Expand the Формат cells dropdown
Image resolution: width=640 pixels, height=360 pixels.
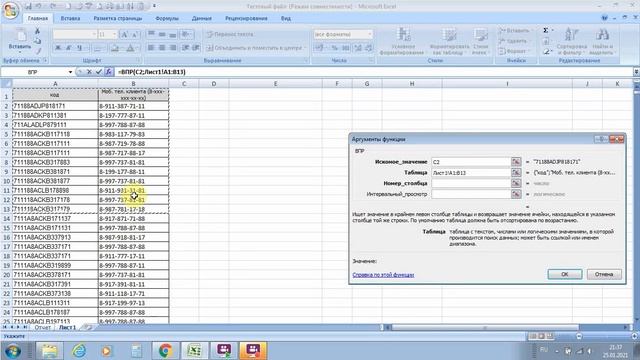pyautogui.click(x=530, y=51)
